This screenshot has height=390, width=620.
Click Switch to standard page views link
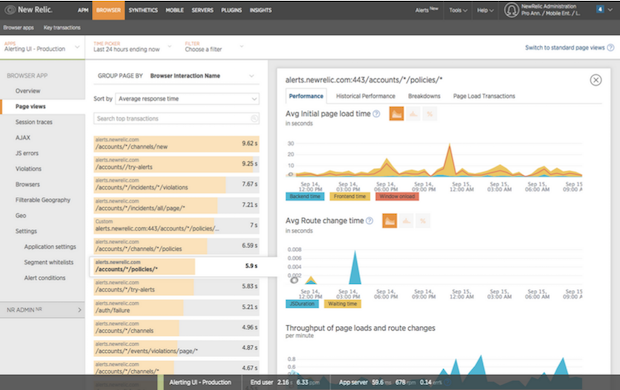[x=565, y=47]
